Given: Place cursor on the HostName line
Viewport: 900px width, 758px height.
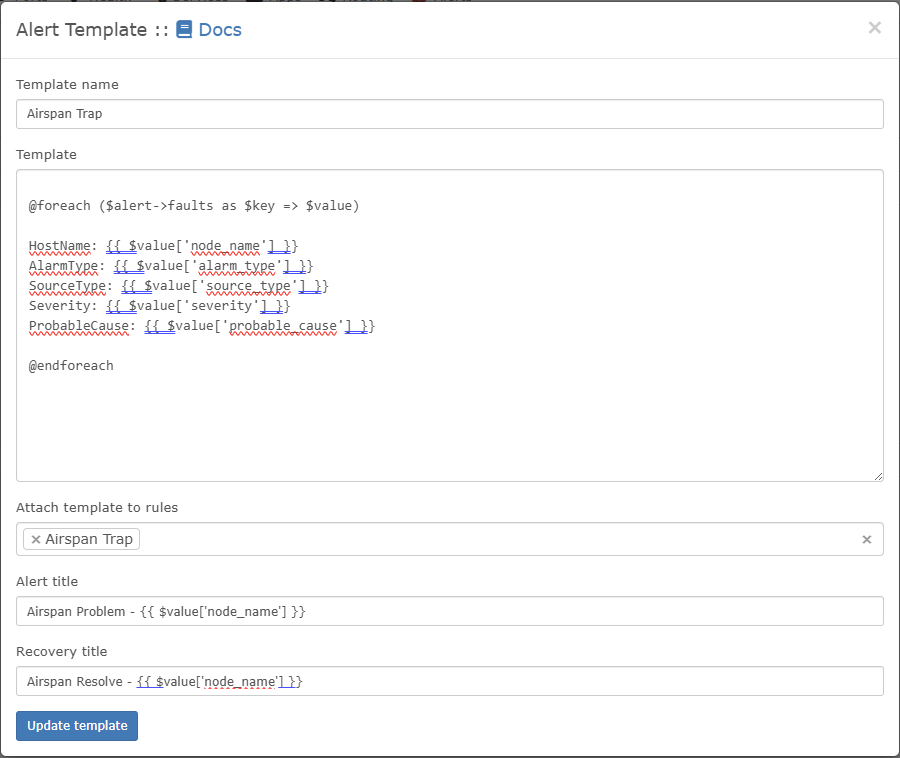Looking at the screenshot, I should pyautogui.click(x=163, y=246).
